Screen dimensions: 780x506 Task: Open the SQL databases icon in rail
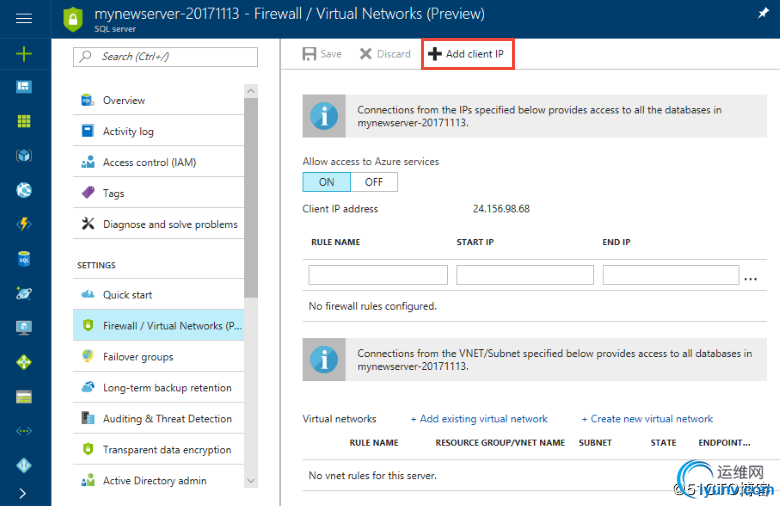tap(24, 259)
